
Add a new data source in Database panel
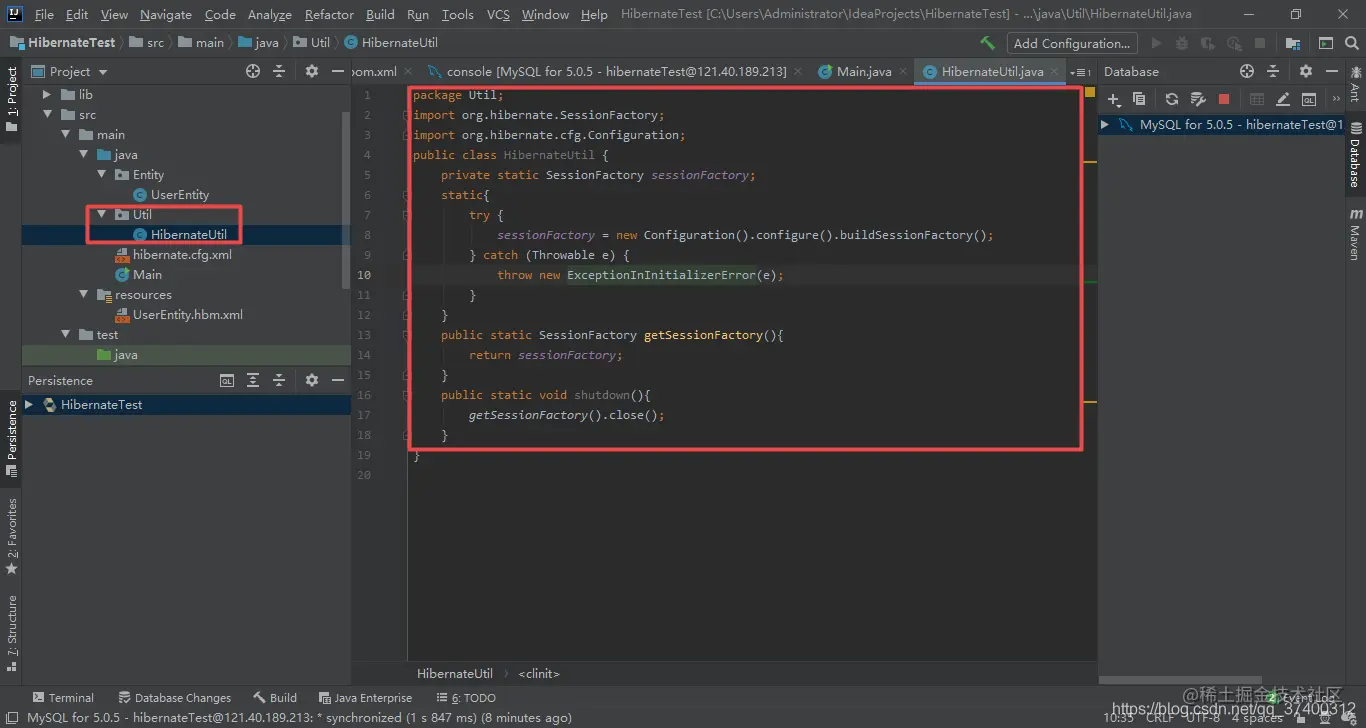pyautogui.click(x=1114, y=99)
